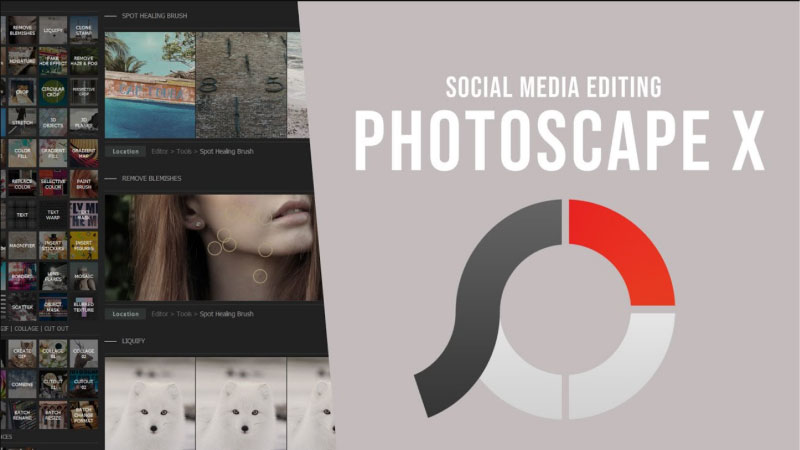
Task: Choose the Combine tile
Action: click(x=22, y=384)
